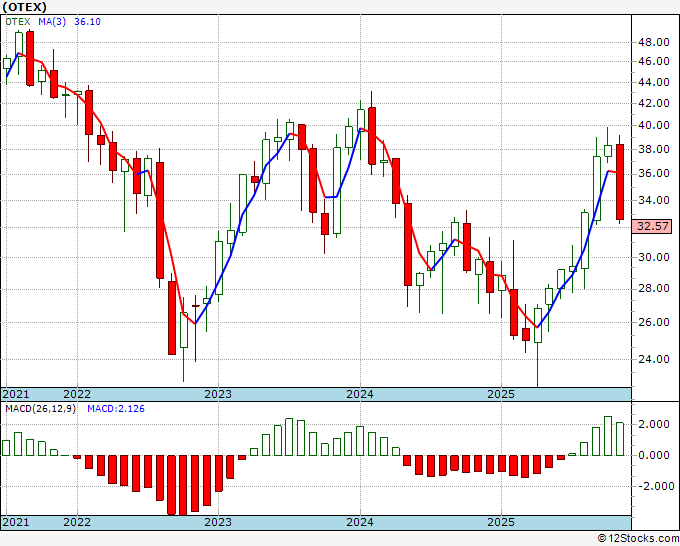Click the (OTEX) chart title

24,7
